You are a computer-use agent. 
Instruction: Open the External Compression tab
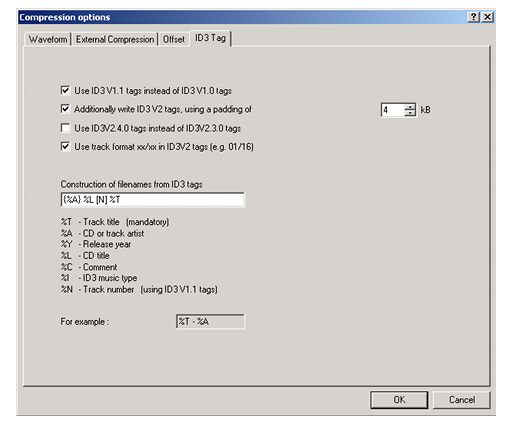click(115, 39)
